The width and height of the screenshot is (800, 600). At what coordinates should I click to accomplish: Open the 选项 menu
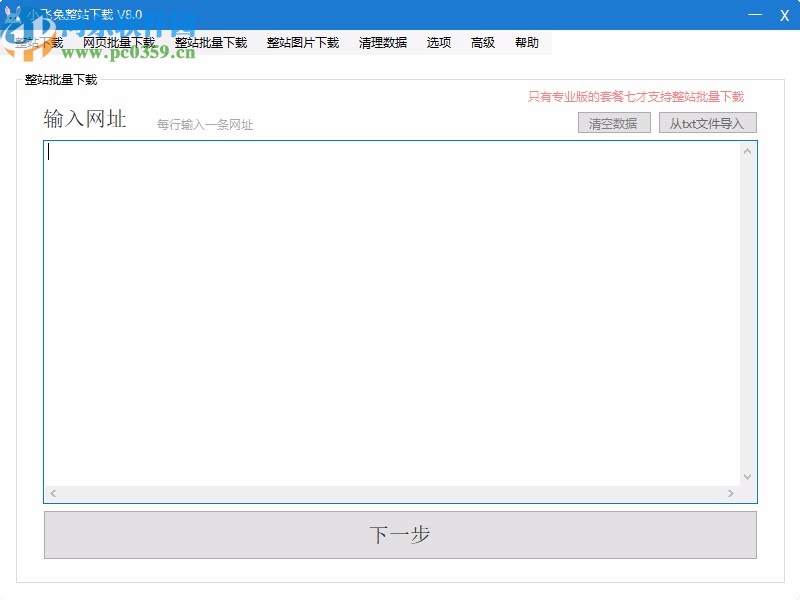tap(438, 42)
